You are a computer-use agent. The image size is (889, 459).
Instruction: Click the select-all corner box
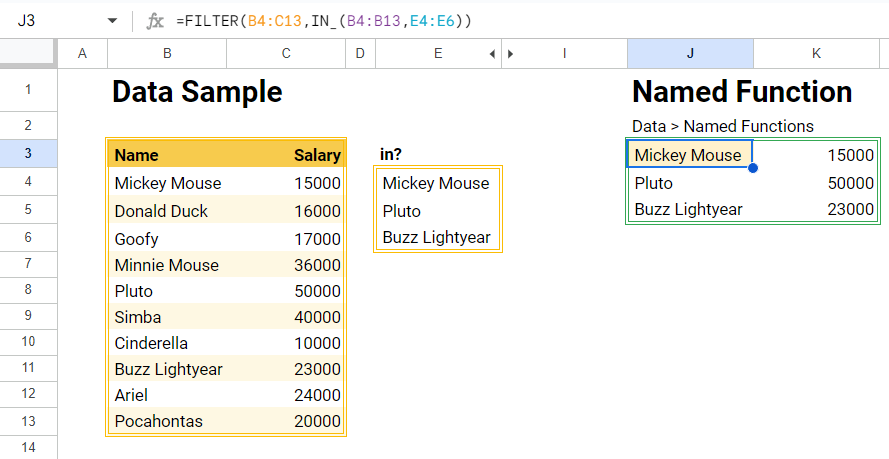coord(28,54)
